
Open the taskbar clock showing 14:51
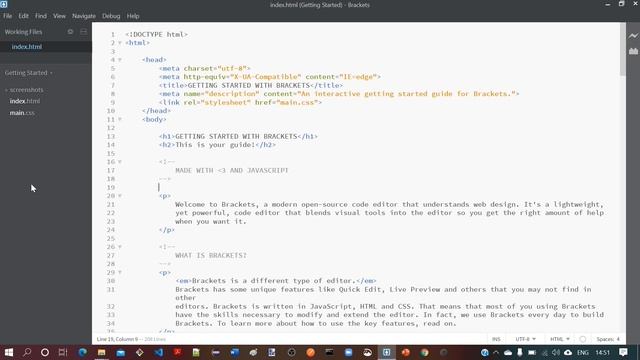click(602, 352)
